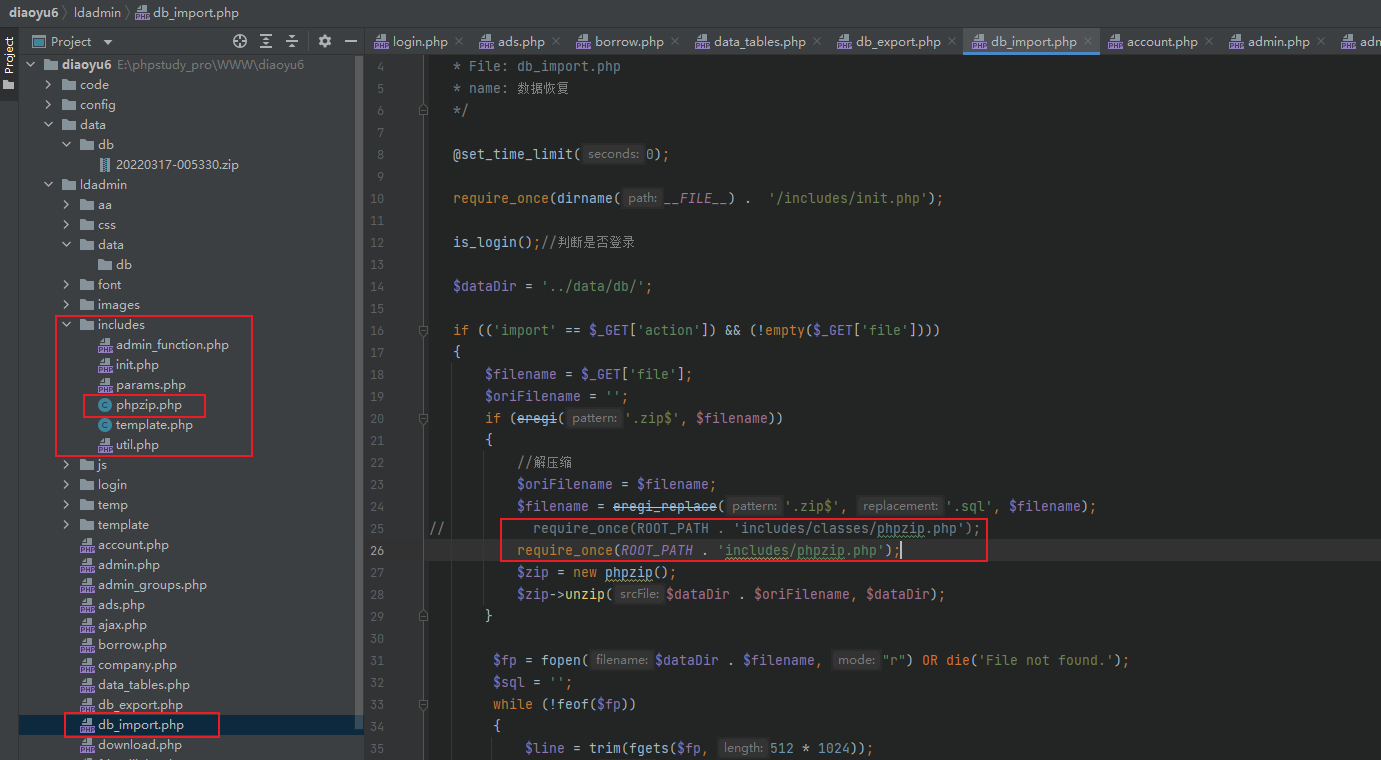Switch to the borrow.php tab
The height and width of the screenshot is (760, 1381).
[628, 41]
